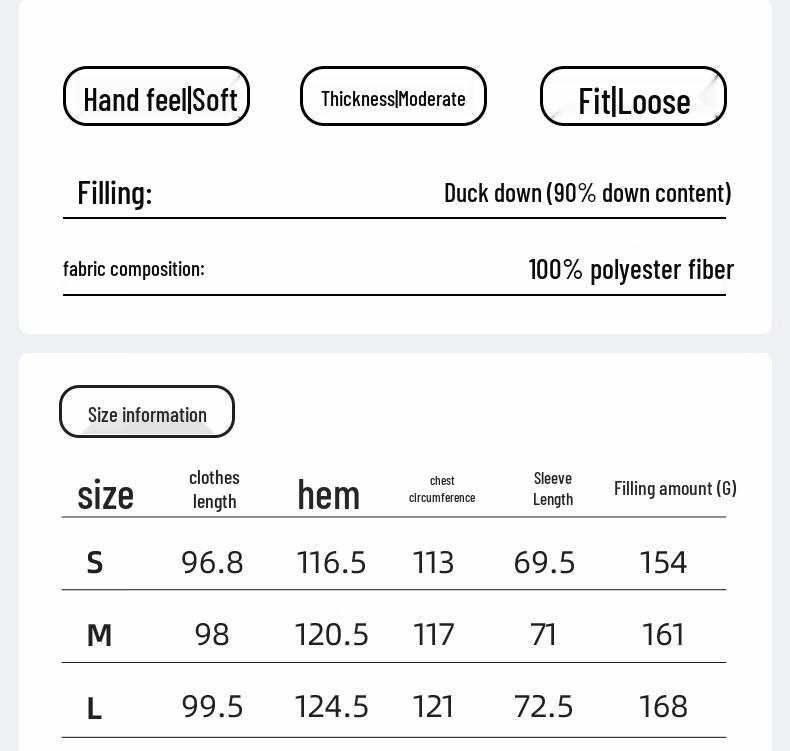Click the Filling label

click(x=115, y=192)
